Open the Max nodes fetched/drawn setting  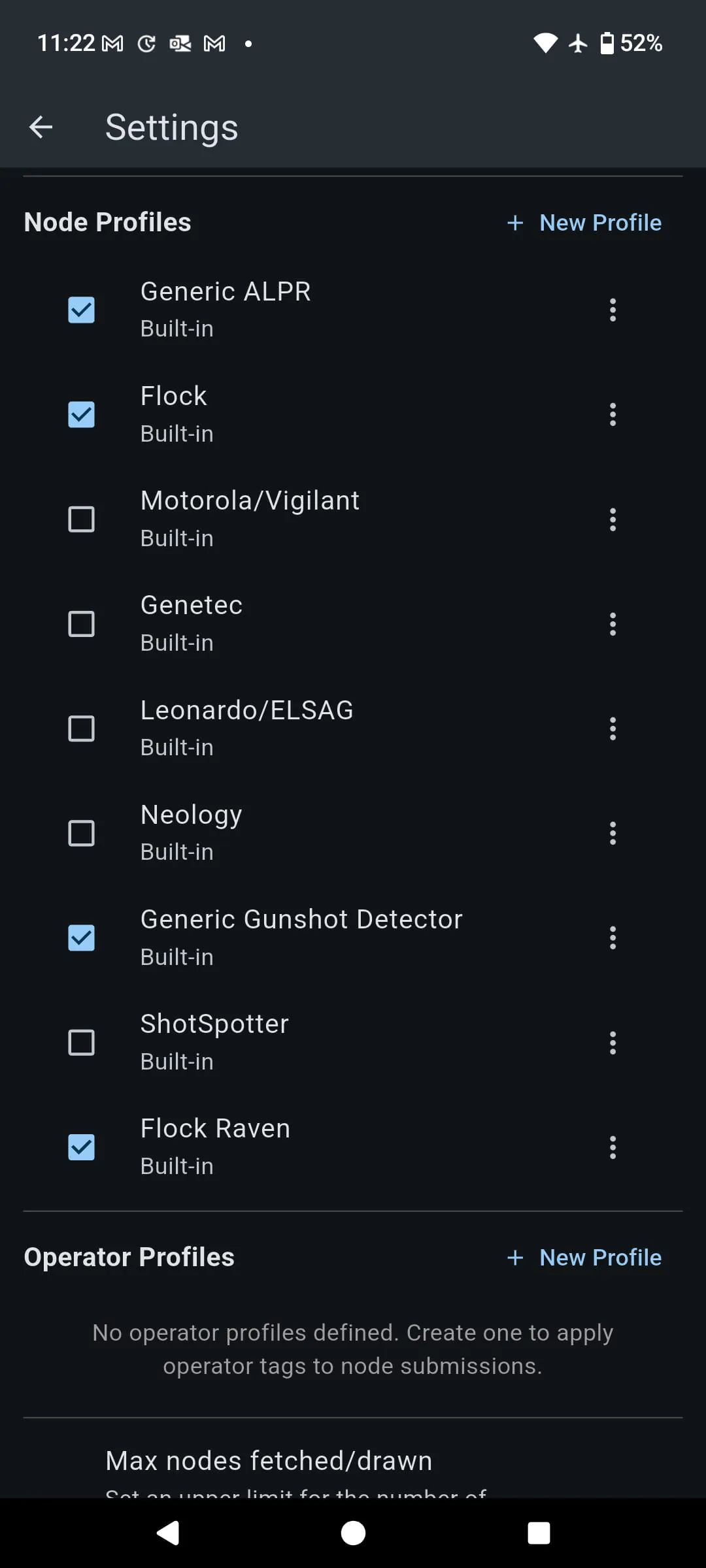[269, 1461]
